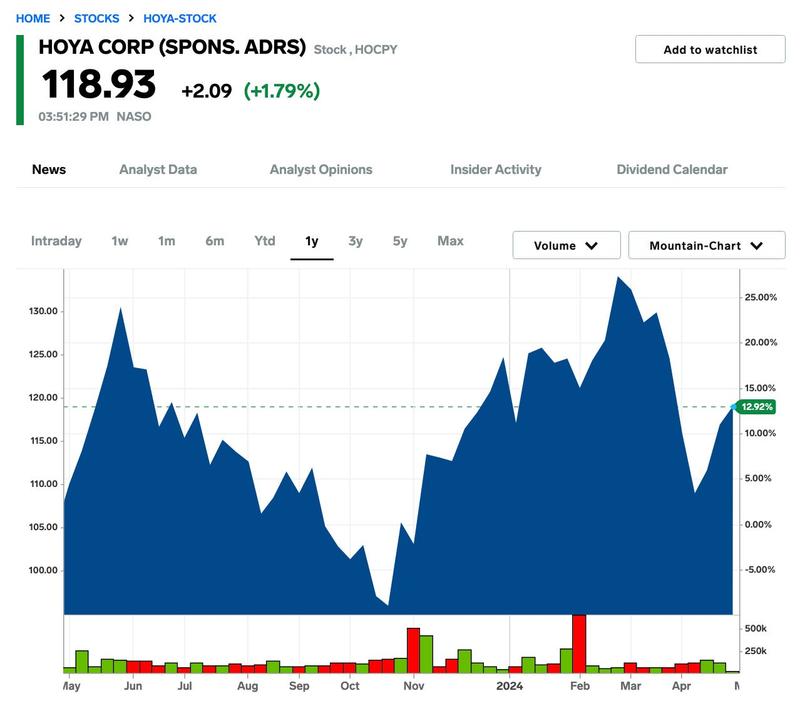Click the 100.00 price axis label
Screen dimensions: 800x706
pyautogui.click(x=43, y=570)
